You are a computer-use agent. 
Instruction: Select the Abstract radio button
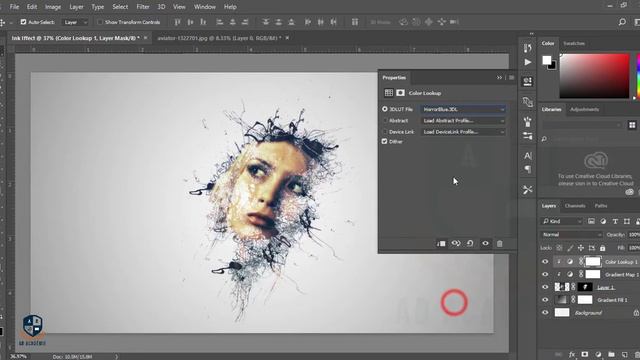click(384, 121)
